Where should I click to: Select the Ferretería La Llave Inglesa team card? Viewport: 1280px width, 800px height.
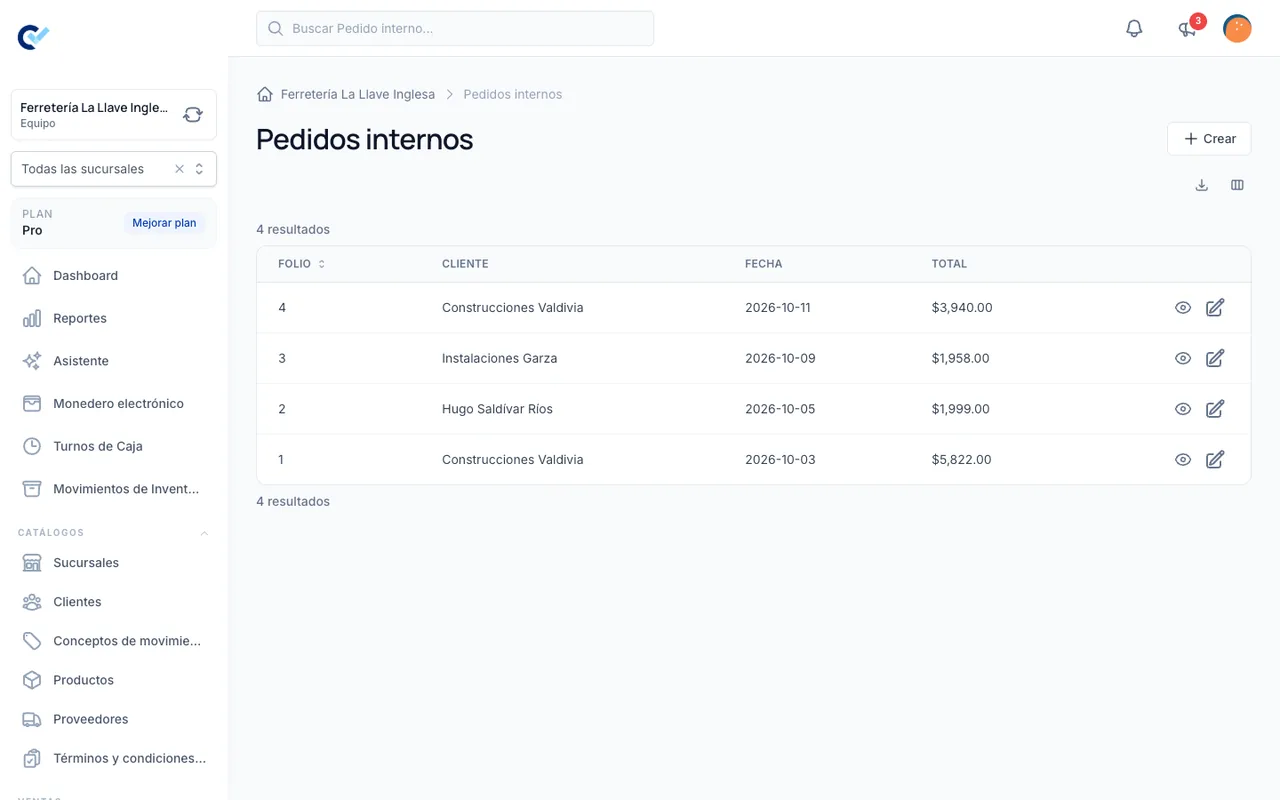click(114, 115)
